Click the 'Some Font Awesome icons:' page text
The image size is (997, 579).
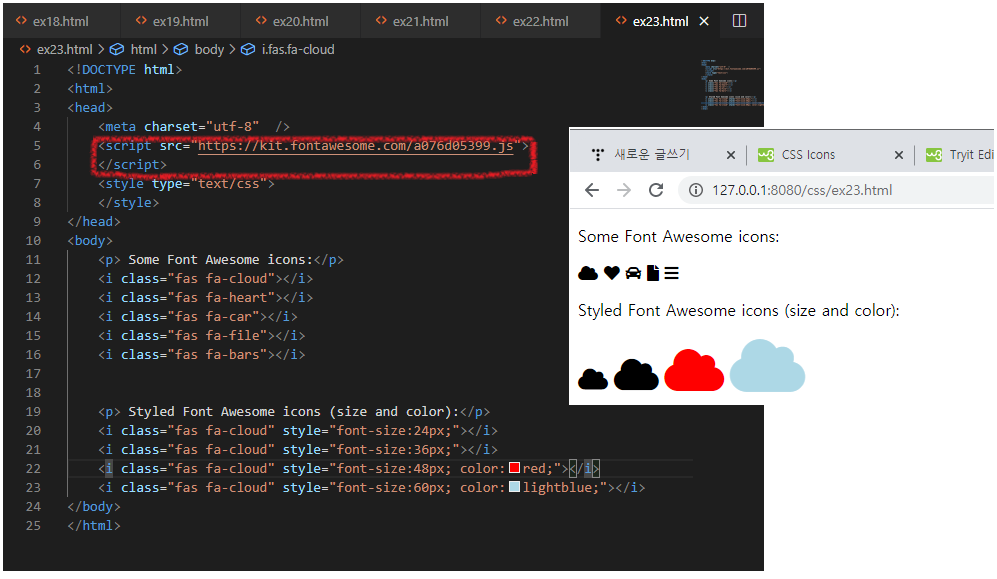(x=678, y=236)
